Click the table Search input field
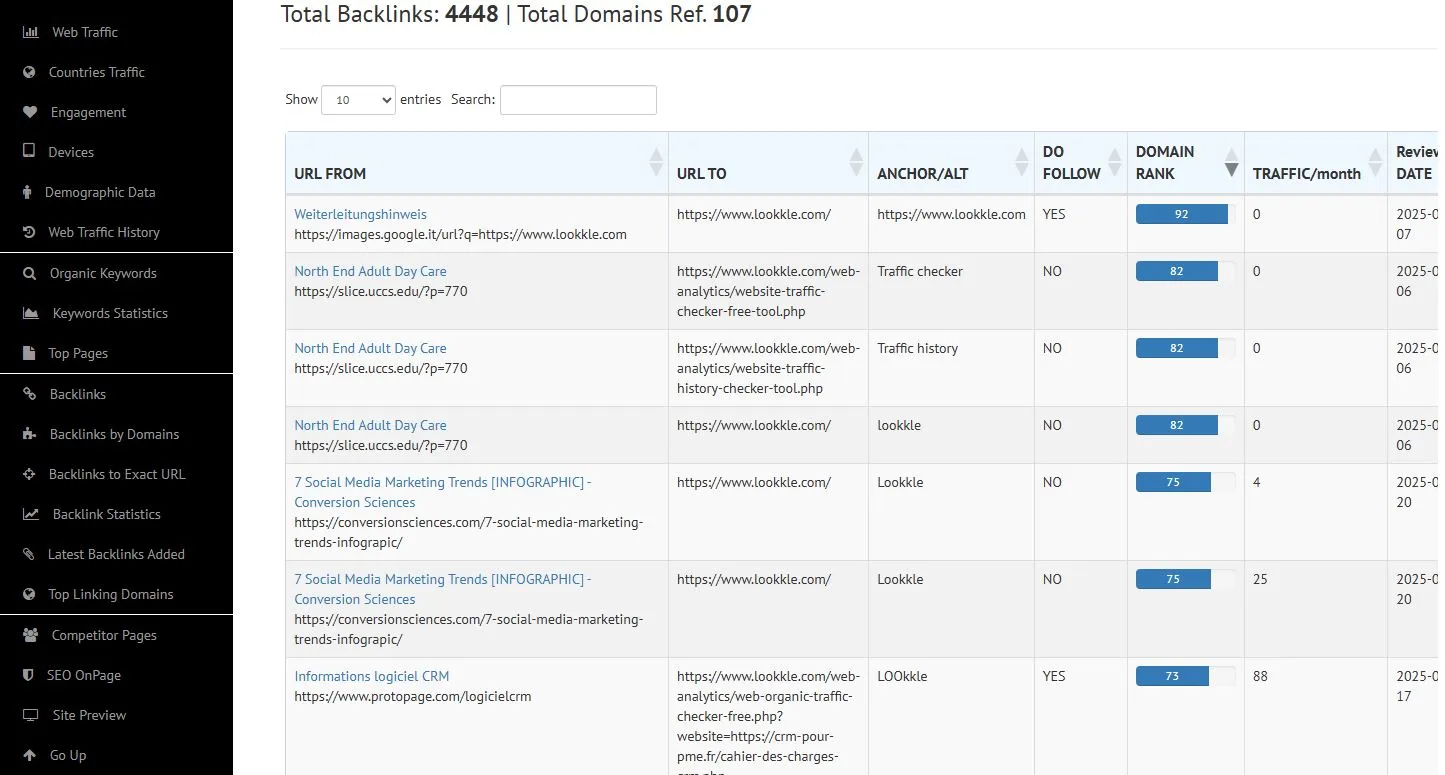The width and height of the screenshot is (1445, 775). pos(578,100)
